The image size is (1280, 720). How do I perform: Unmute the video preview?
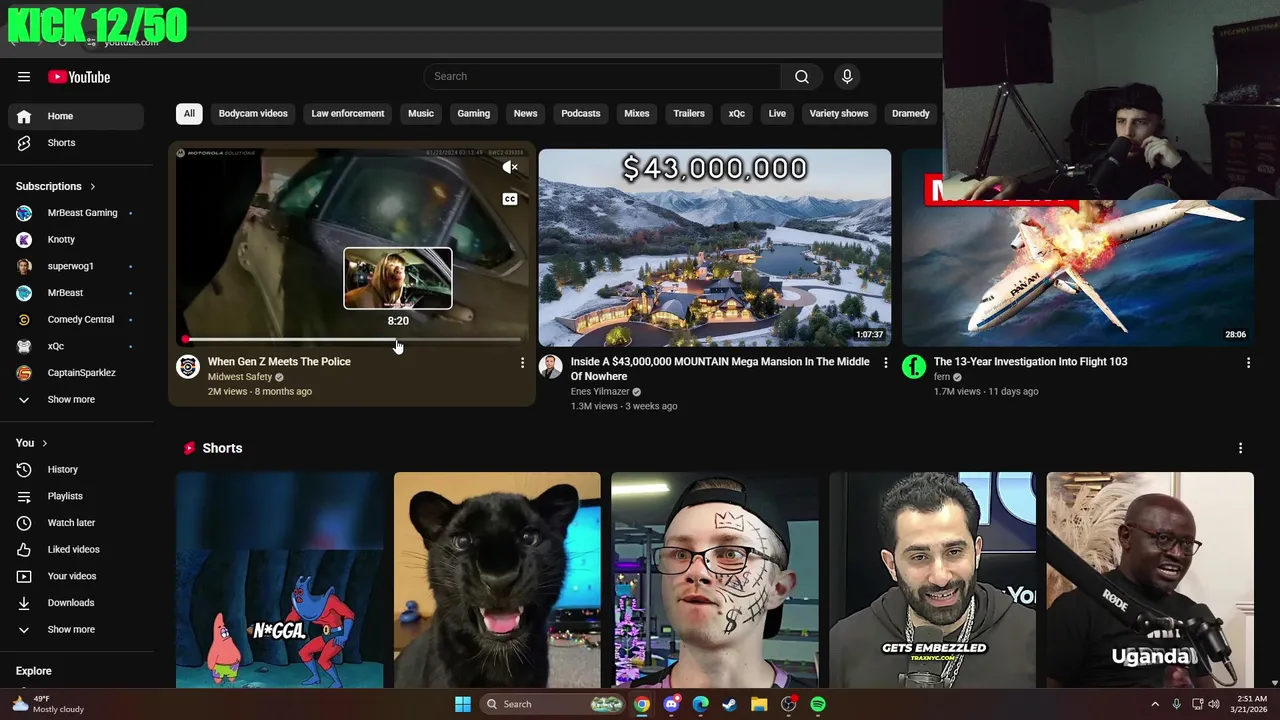pyautogui.click(x=510, y=168)
